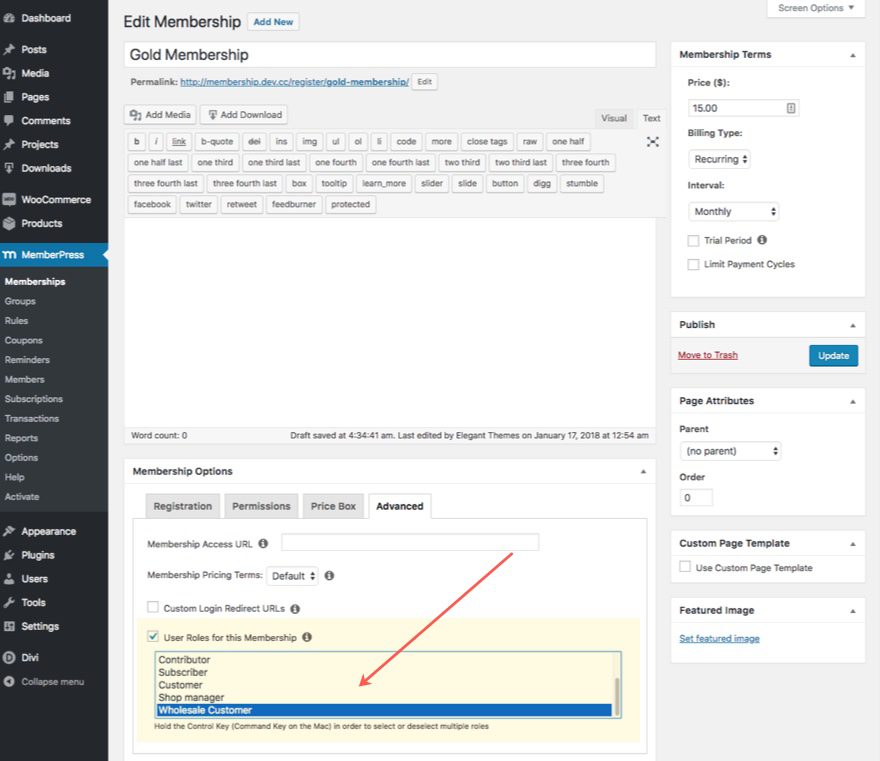This screenshot has width=880, height=761.
Task: Open WooCommerce from the sidebar
Action: click(x=55, y=199)
